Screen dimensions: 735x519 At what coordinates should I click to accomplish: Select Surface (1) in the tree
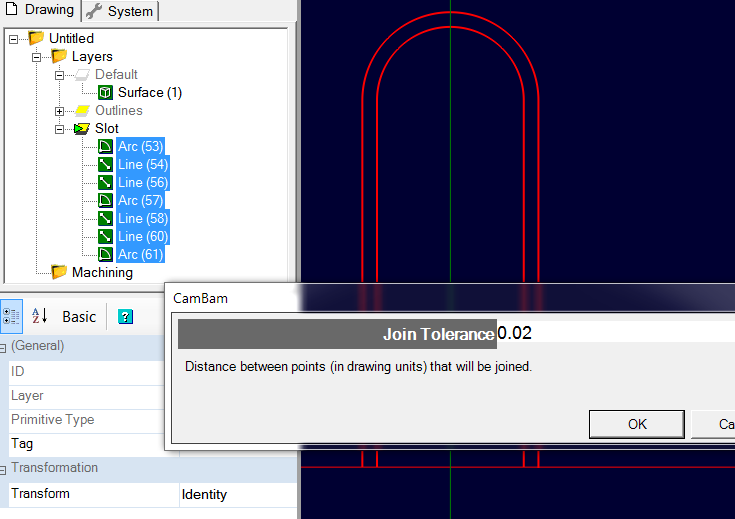[150, 92]
